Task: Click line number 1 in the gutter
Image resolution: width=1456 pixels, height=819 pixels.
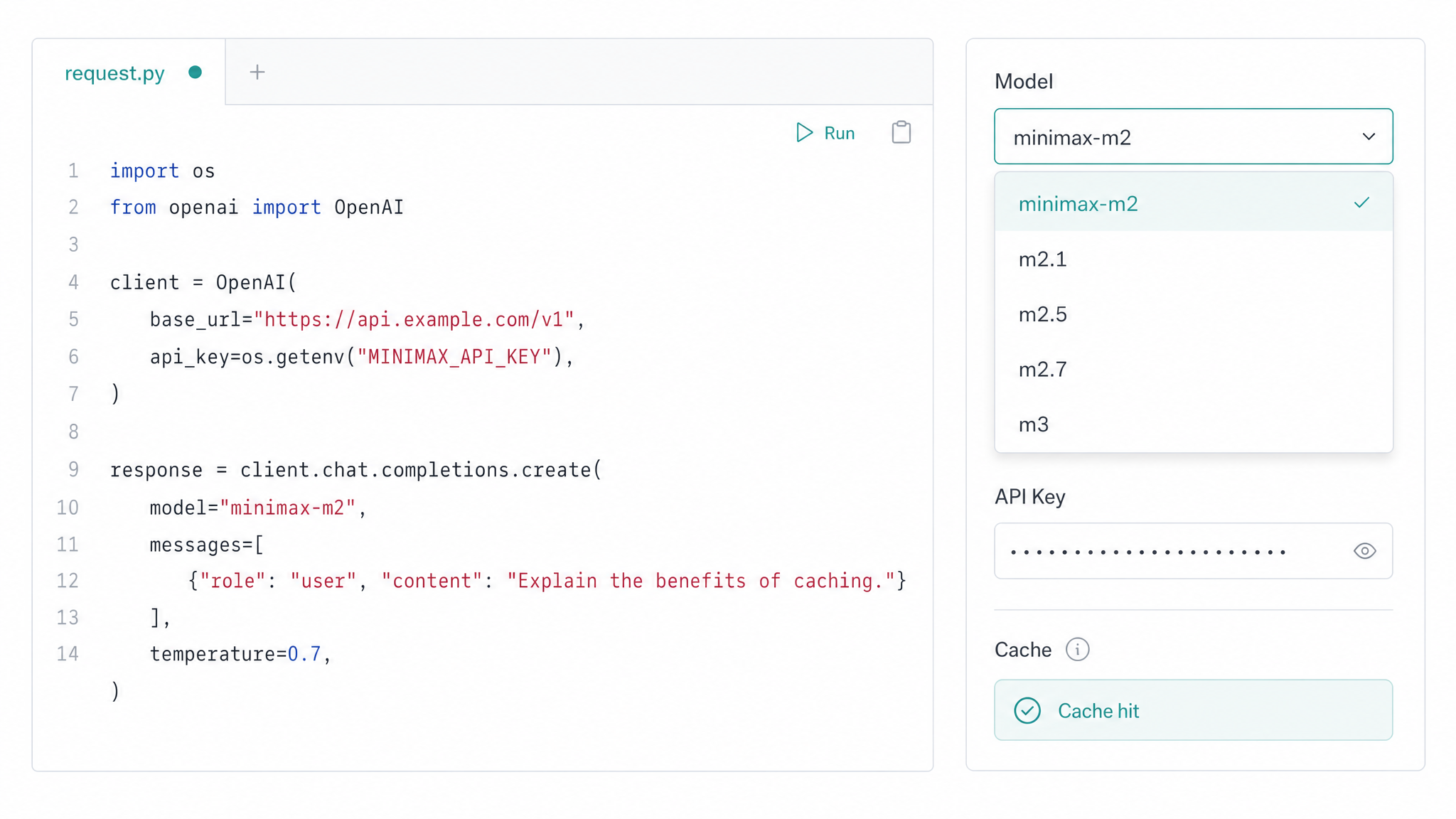Action: [x=73, y=171]
